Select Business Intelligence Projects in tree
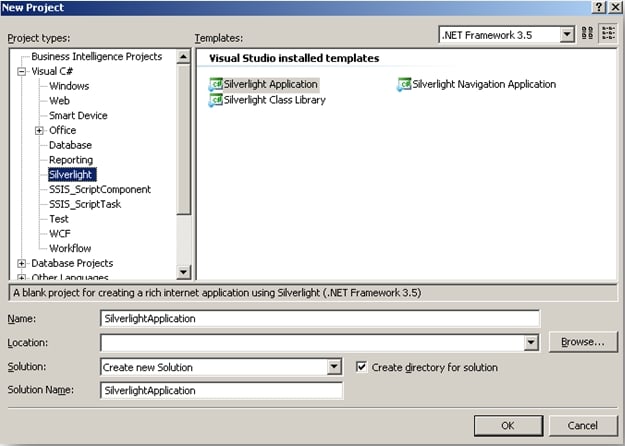Image resolution: width=625 pixels, height=446 pixels. point(96,57)
